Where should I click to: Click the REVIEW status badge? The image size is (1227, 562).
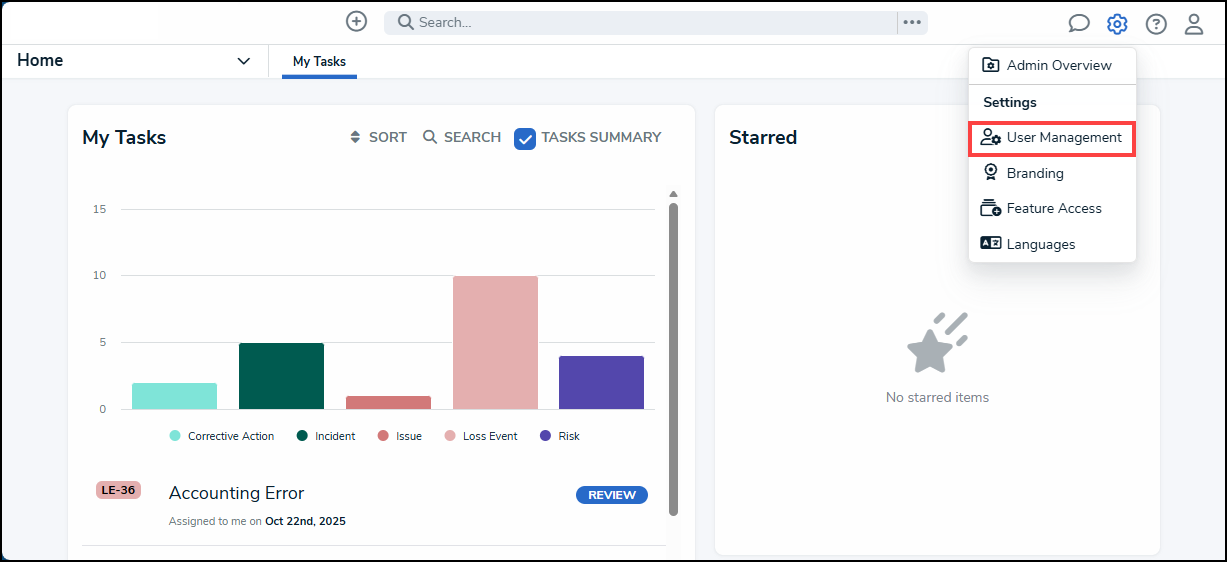612,495
